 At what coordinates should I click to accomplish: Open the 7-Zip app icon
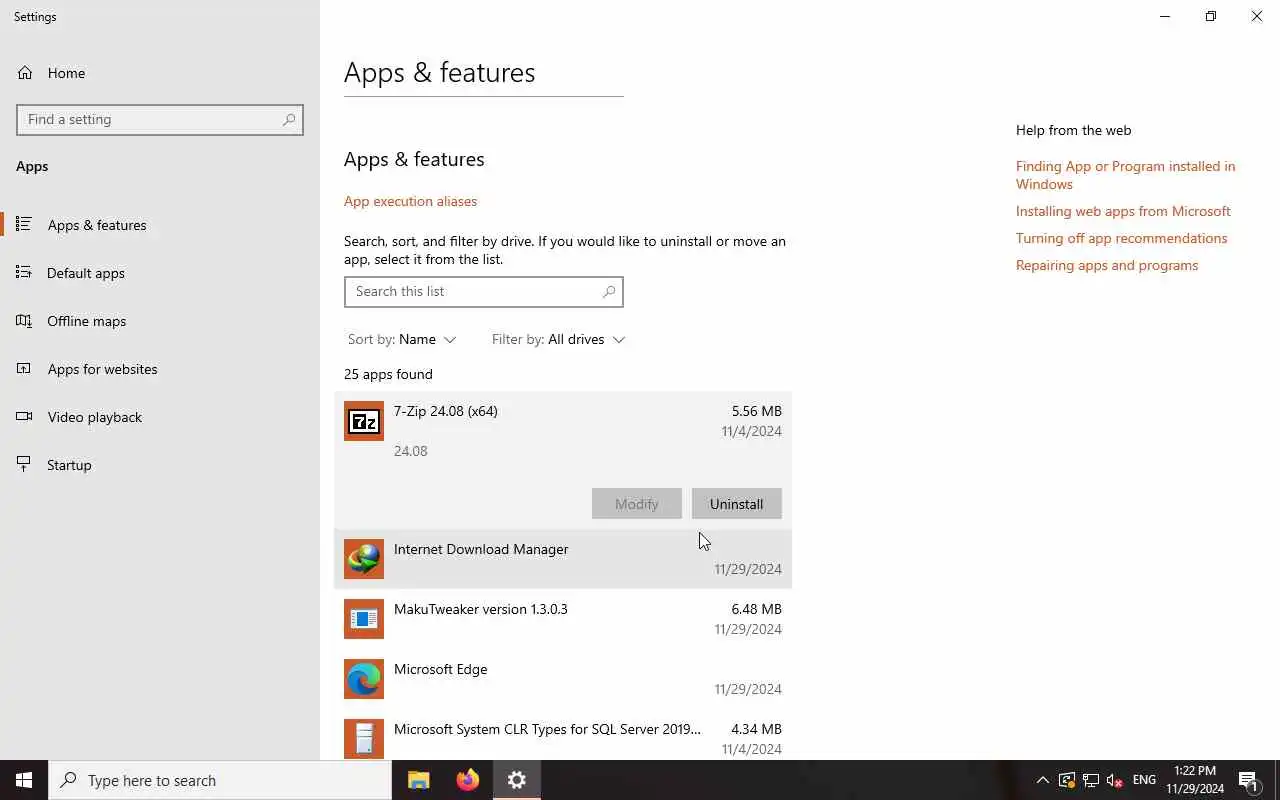[364, 421]
